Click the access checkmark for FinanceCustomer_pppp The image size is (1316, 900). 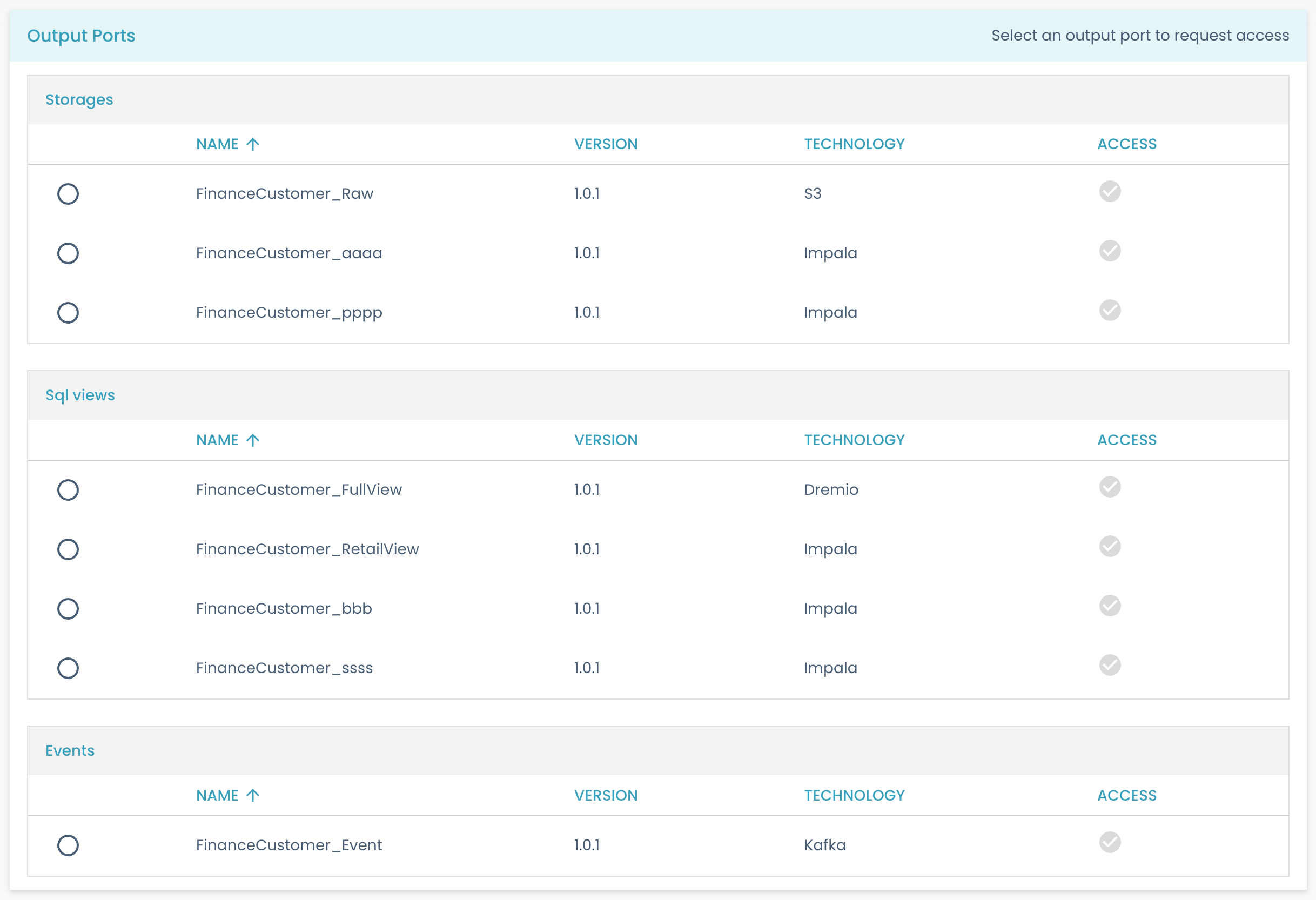[1110, 311]
